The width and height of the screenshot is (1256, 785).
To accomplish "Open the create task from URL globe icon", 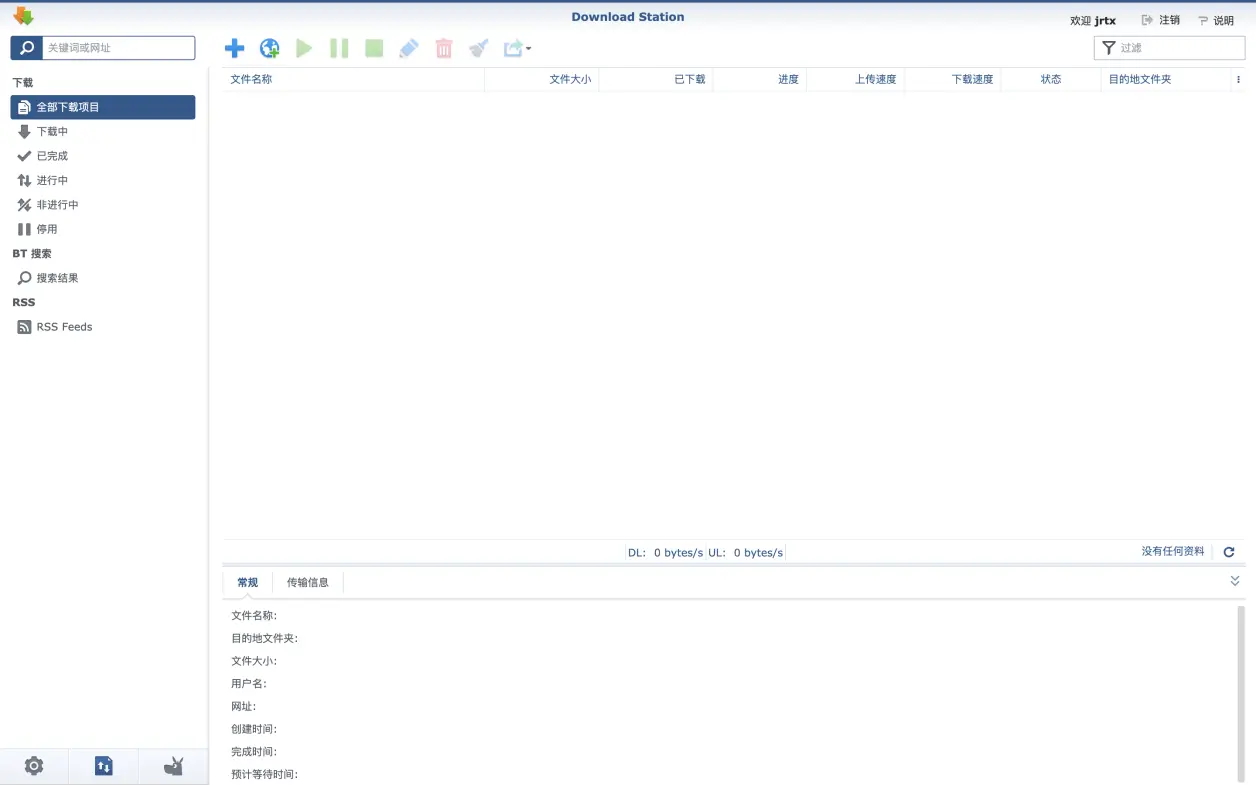I will (269, 47).
